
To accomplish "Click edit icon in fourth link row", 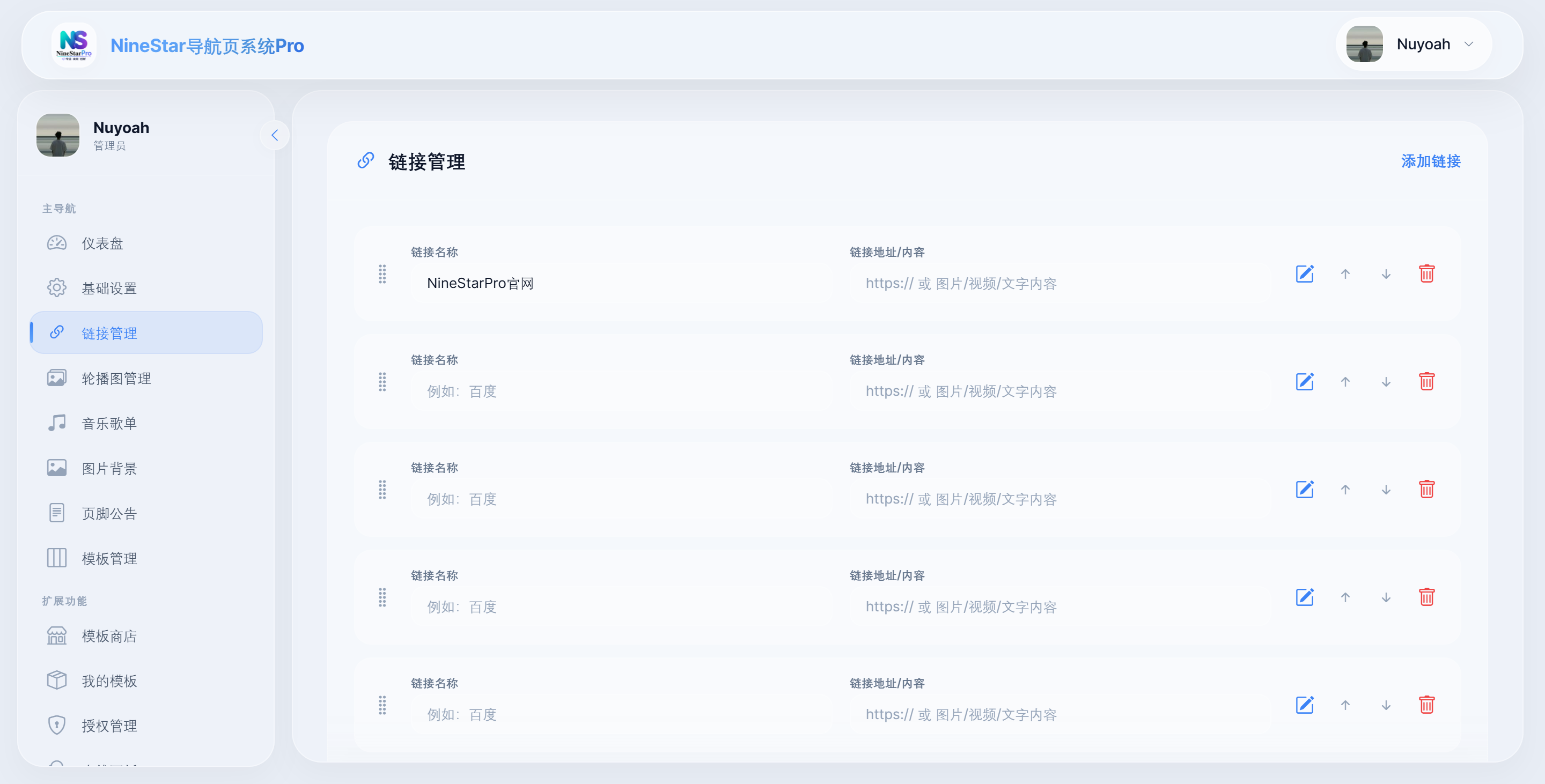I will point(1305,597).
